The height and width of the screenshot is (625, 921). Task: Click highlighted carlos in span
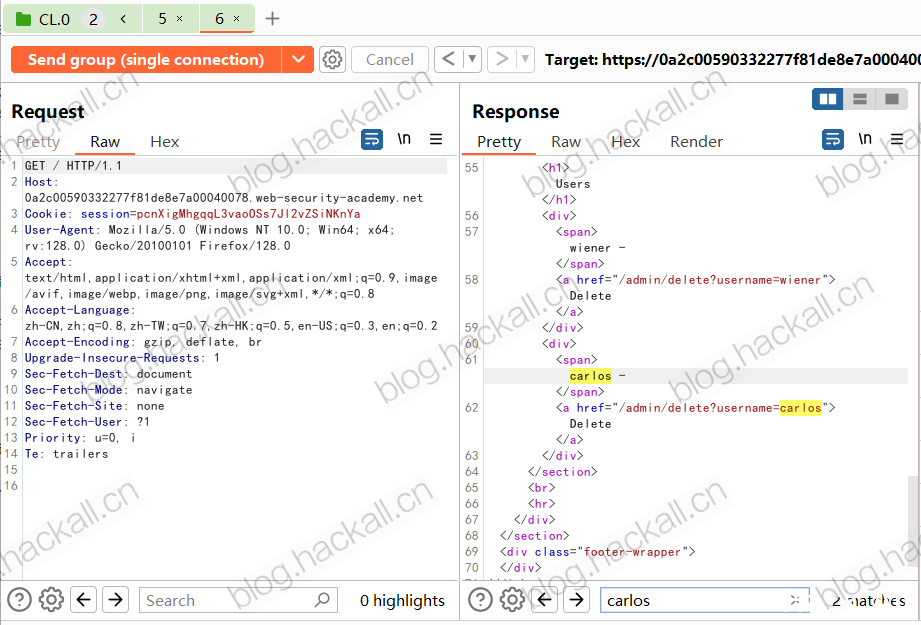click(x=590, y=376)
